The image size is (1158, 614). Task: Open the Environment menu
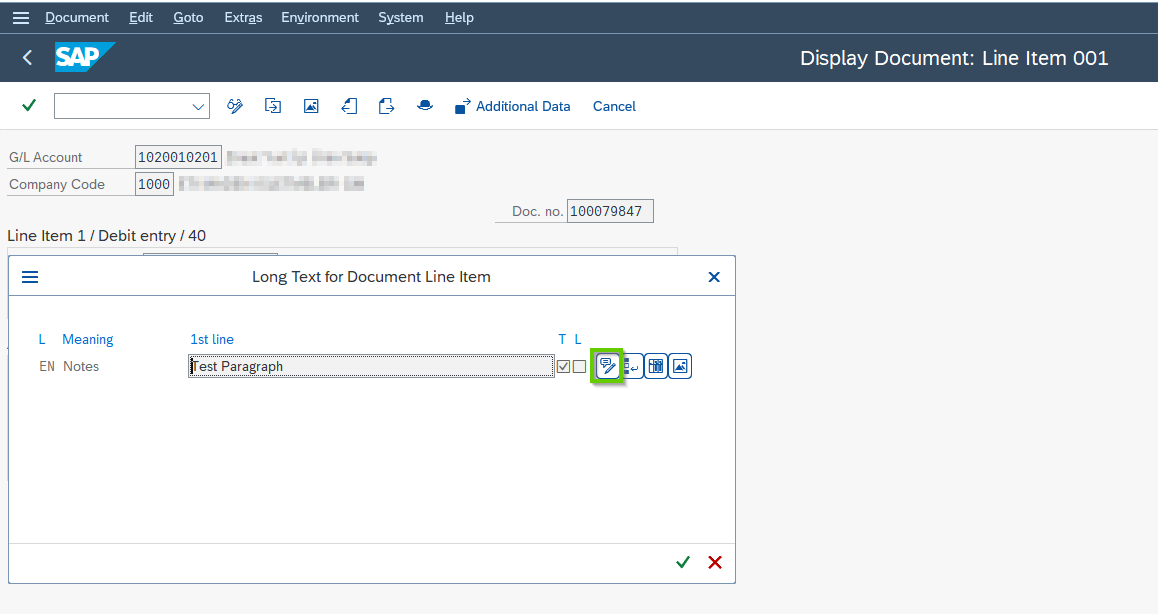point(320,18)
